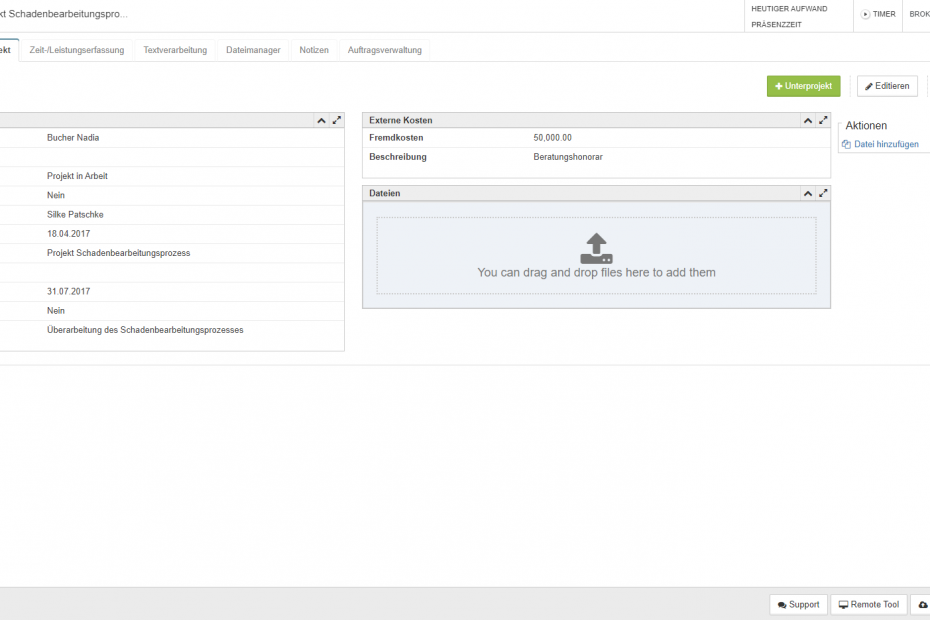Switch to the Textverarbeitung tab
930x620 pixels.
[175, 50]
